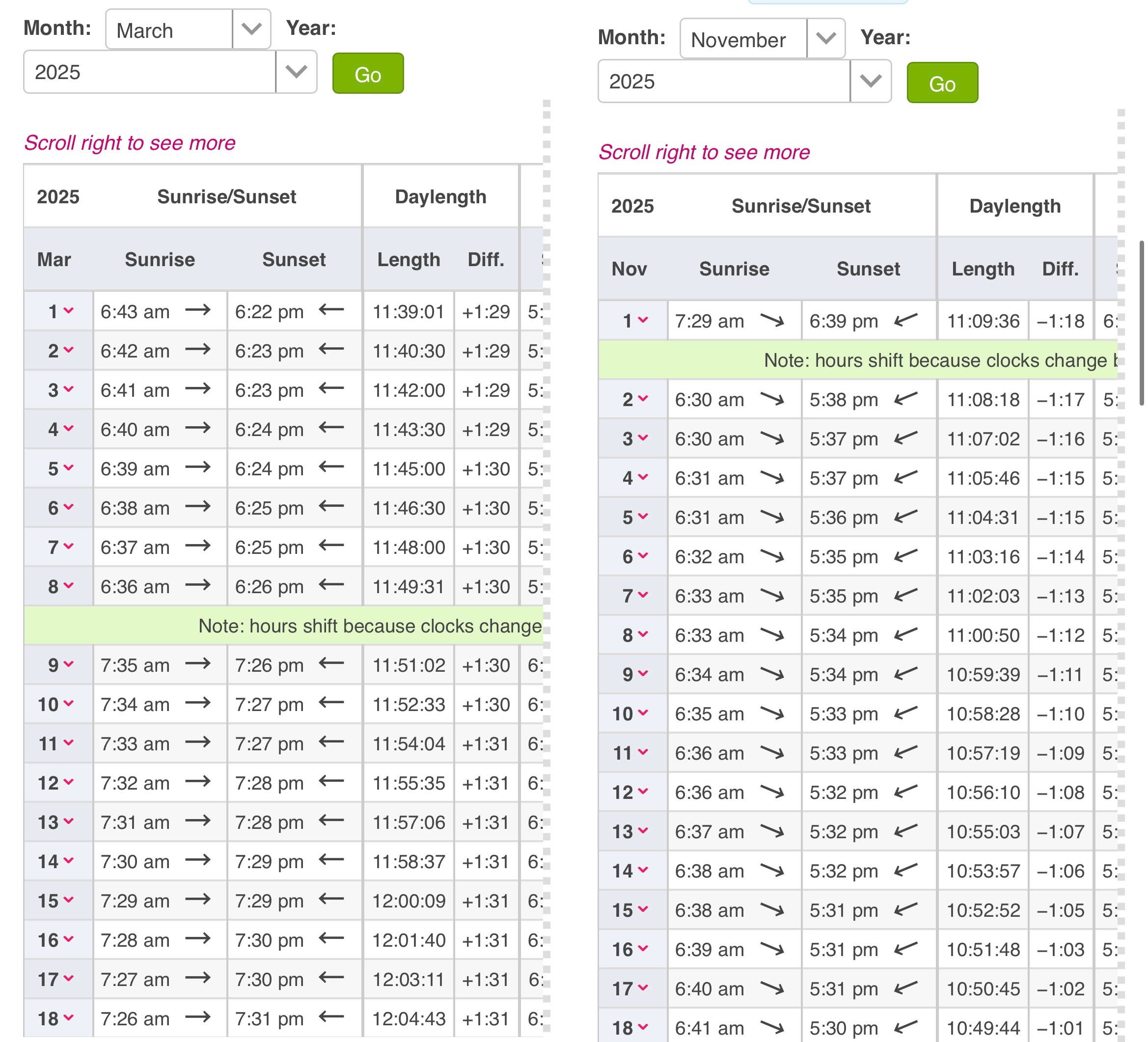
Task: Click November Sunrise column header
Action: pyautogui.click(x=734, y=269)
